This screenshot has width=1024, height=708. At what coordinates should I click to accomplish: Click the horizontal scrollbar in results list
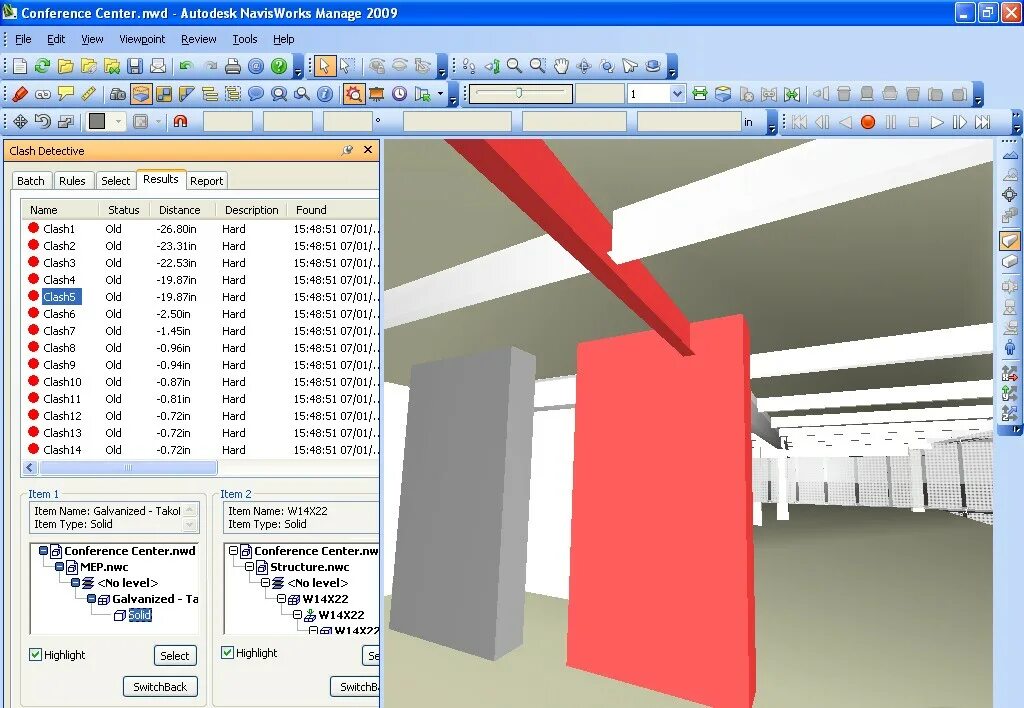pyautogui.click(x=128, y=468)
